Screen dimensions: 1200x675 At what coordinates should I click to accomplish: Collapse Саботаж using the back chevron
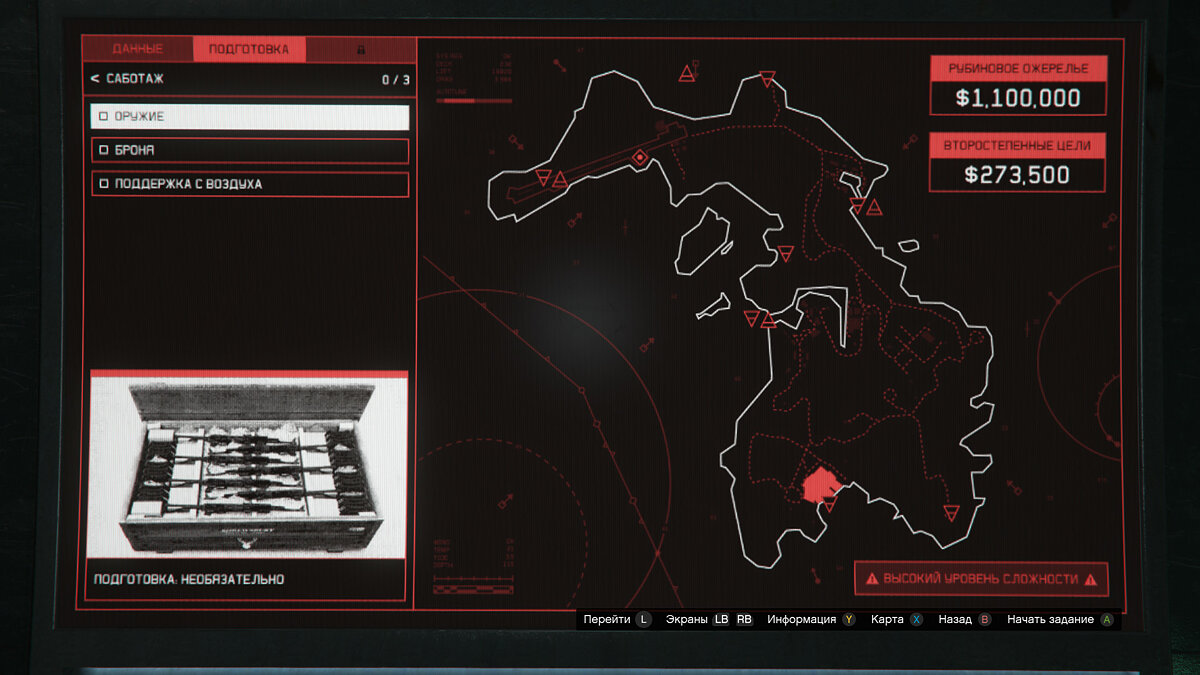[95, 79]
